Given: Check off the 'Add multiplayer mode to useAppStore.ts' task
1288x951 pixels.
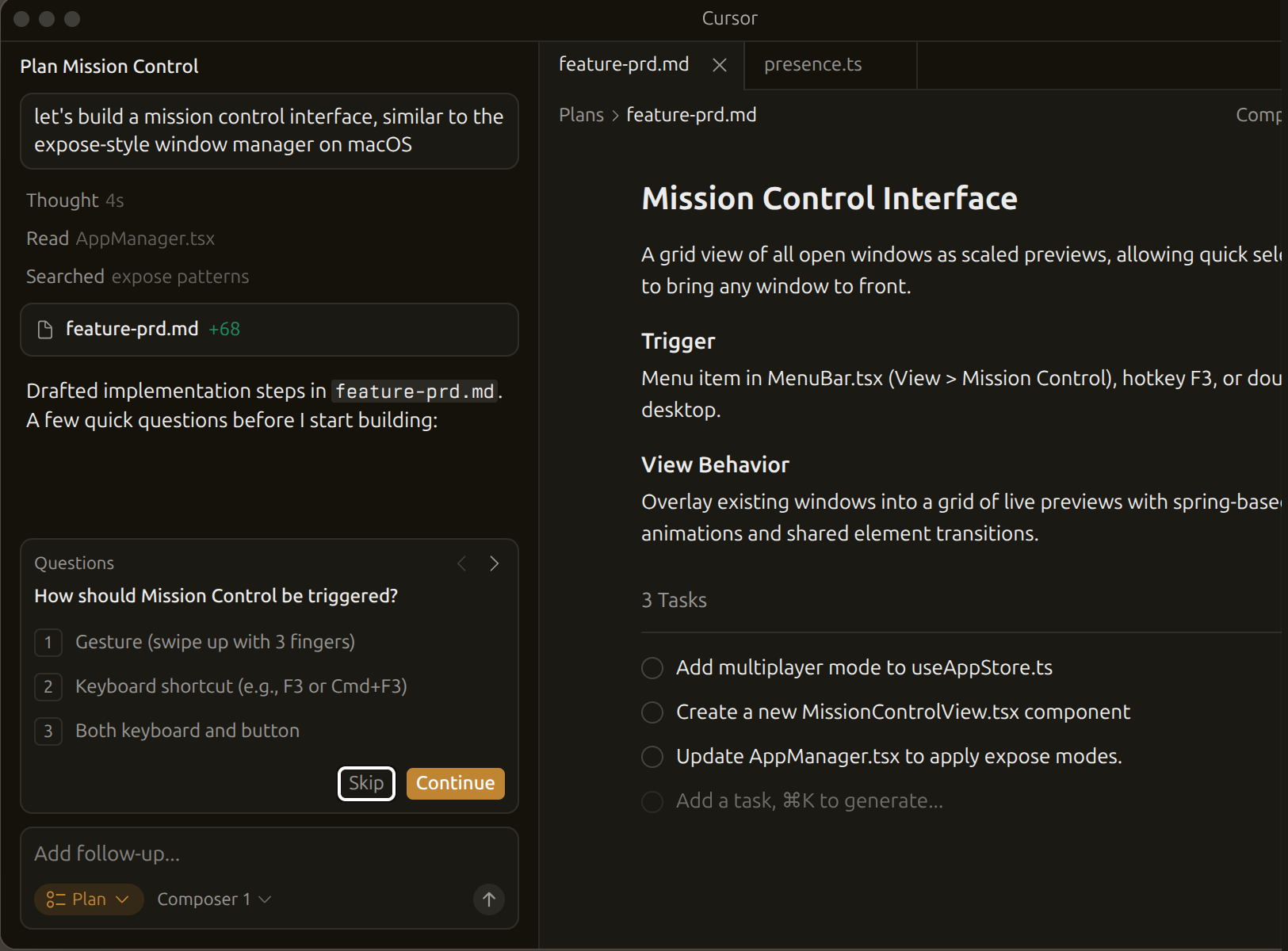Looking at the screenshot, I should pyautogui.click(x=652, y=667).
